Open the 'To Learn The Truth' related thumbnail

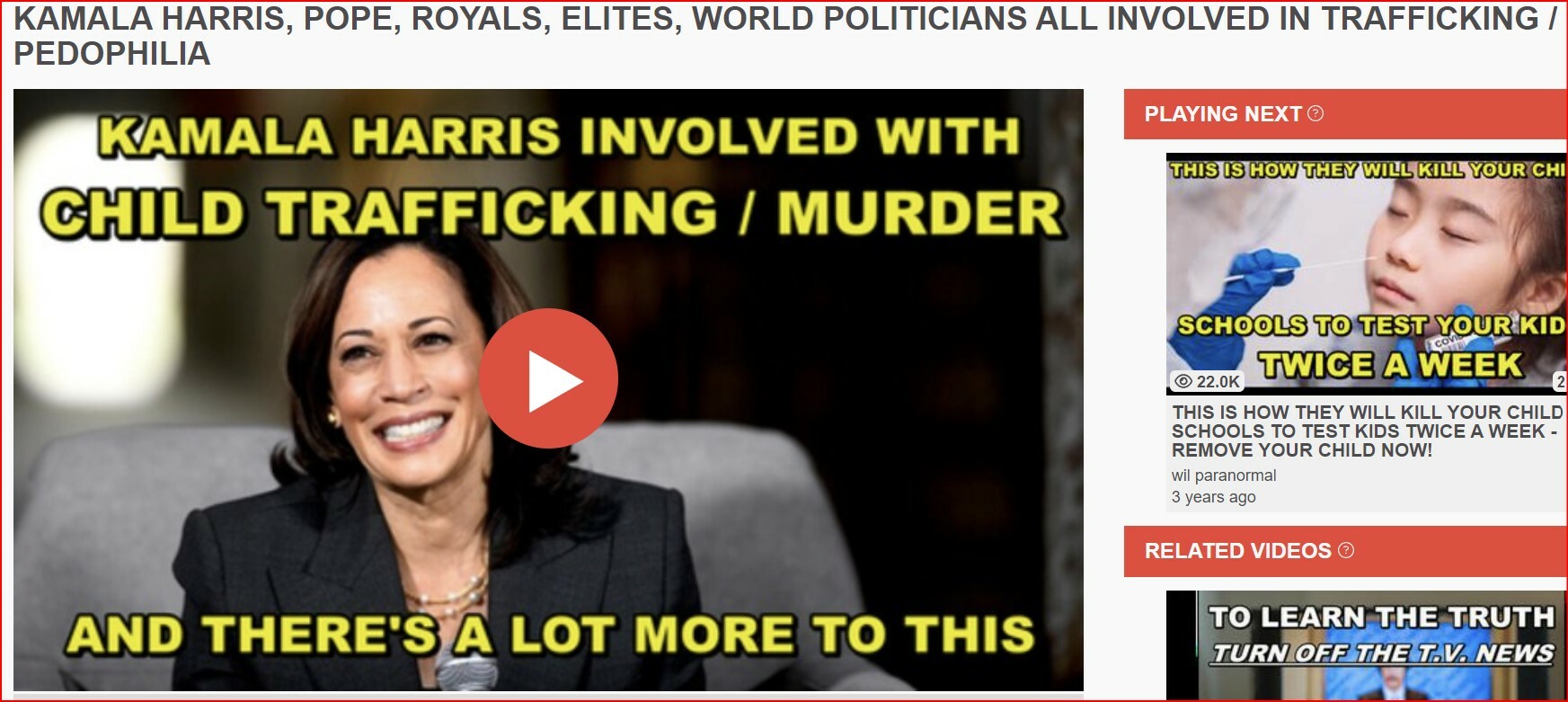[1366, 644]
